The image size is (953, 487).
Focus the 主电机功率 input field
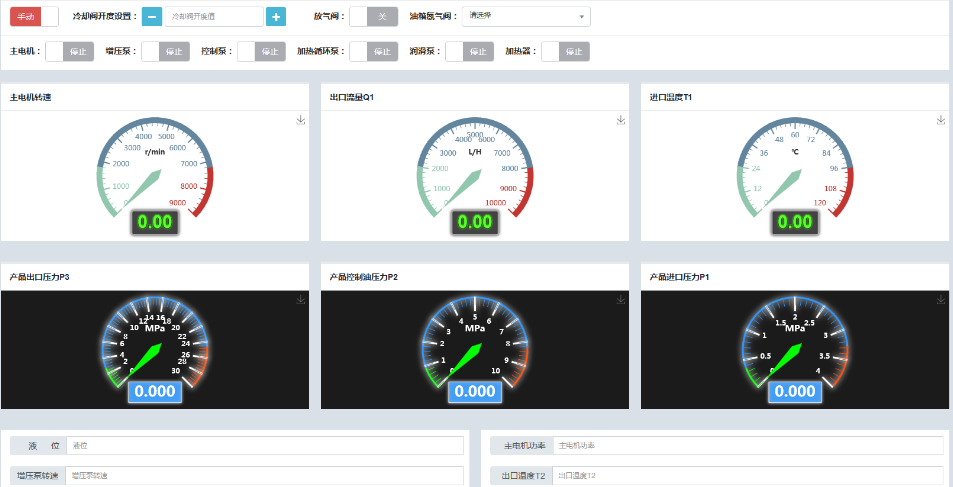747,445
